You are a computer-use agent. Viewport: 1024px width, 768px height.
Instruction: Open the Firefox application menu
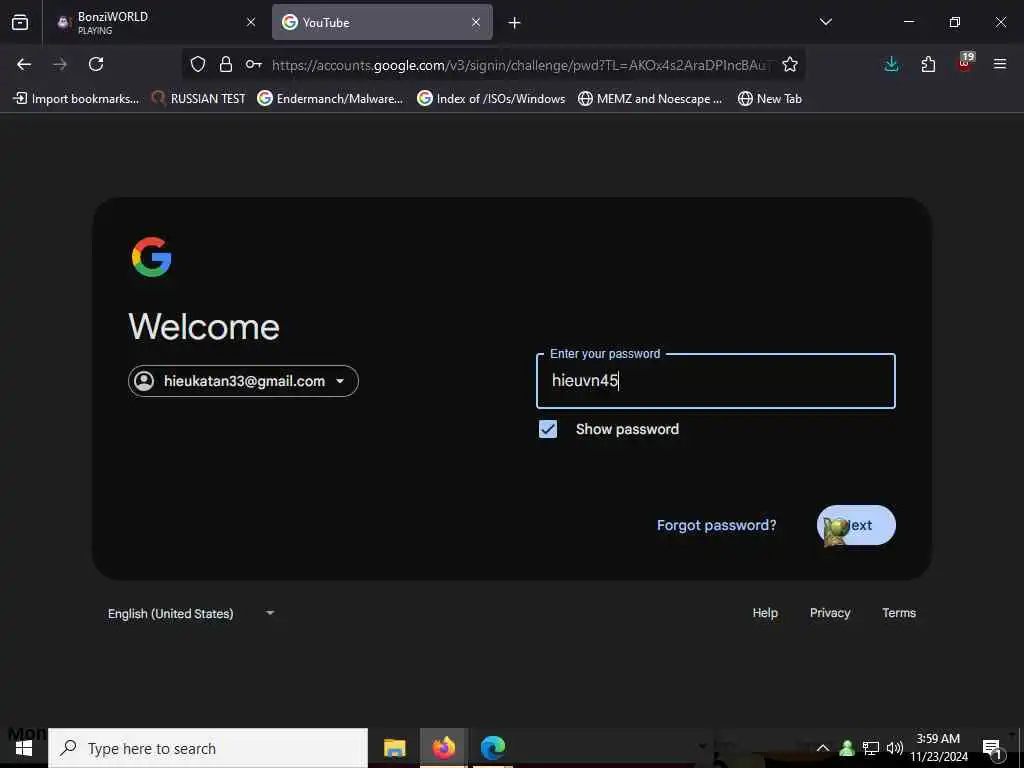[x=1000, y=64]
